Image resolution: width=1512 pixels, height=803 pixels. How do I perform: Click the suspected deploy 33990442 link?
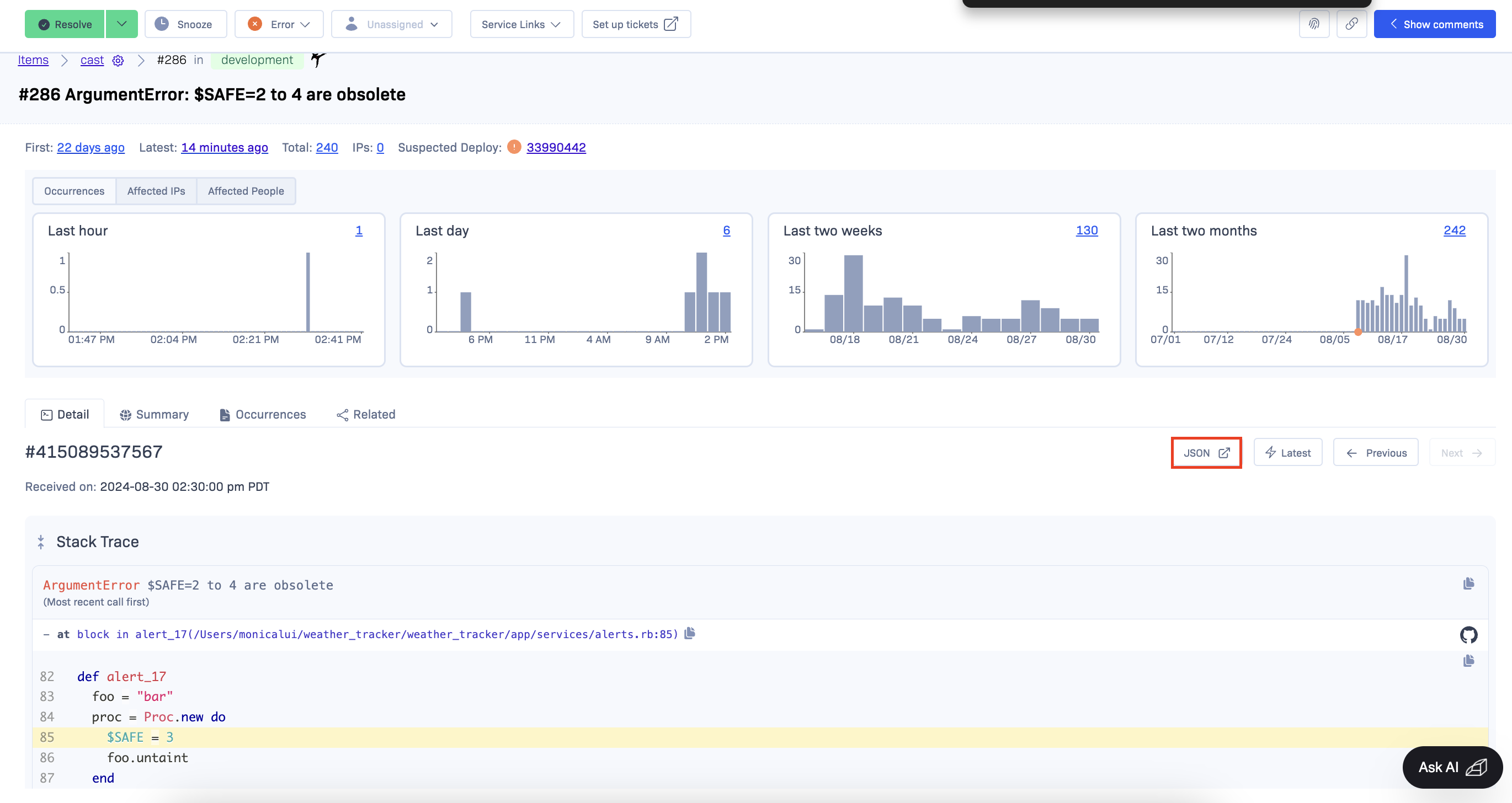555,147
